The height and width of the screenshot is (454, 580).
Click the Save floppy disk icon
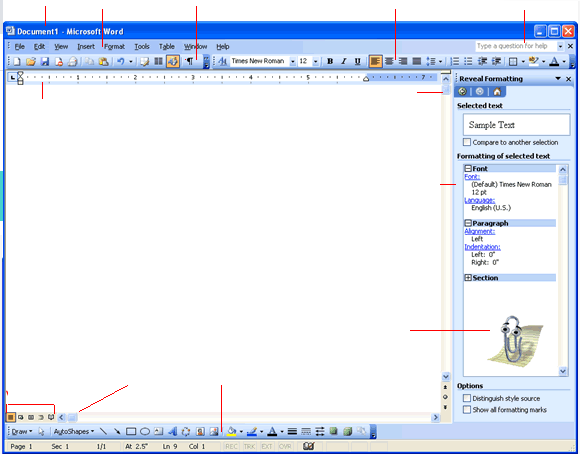[45, 61]
